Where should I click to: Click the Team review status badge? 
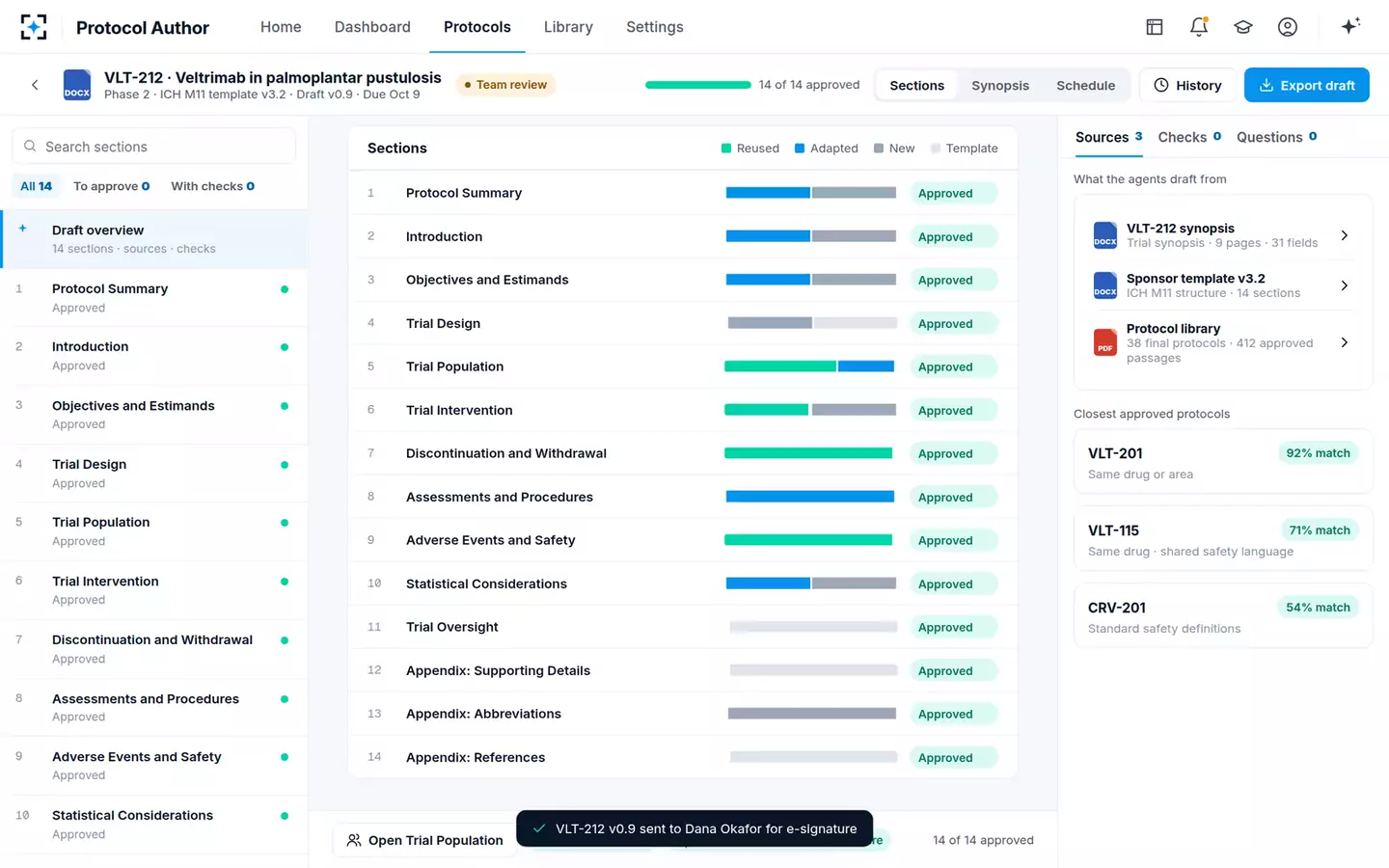(x=505, y=85)
